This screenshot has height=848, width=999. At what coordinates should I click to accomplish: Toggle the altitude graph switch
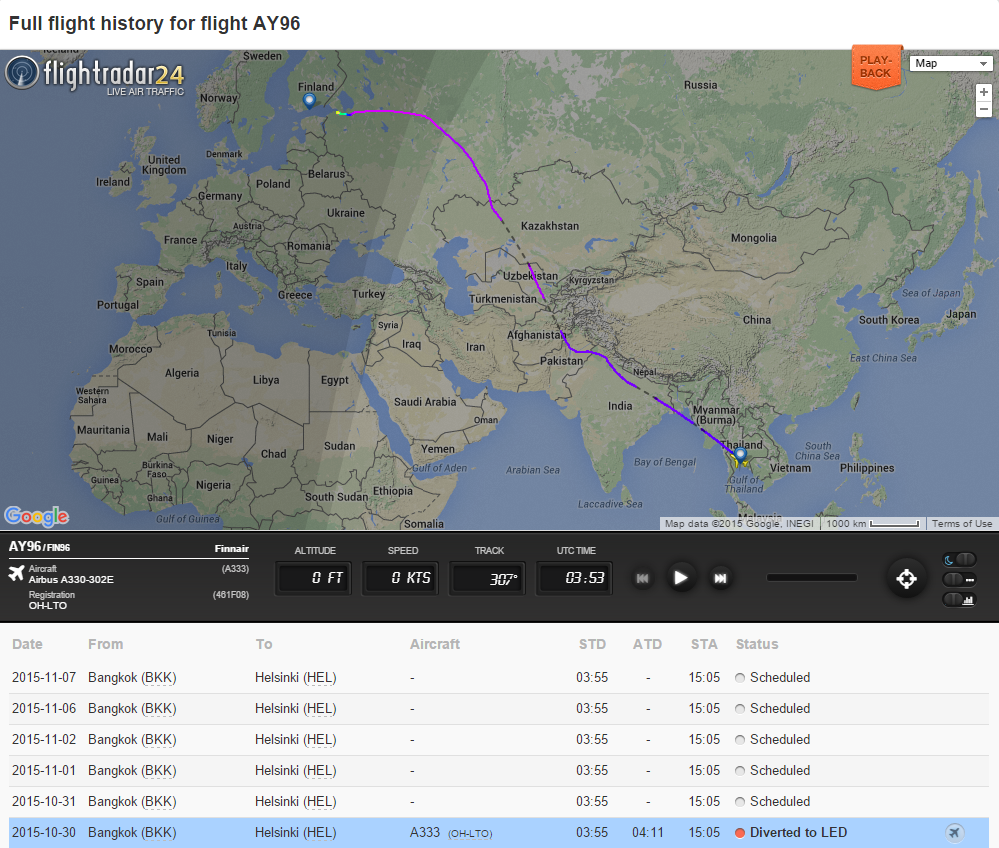pos(959,599)
